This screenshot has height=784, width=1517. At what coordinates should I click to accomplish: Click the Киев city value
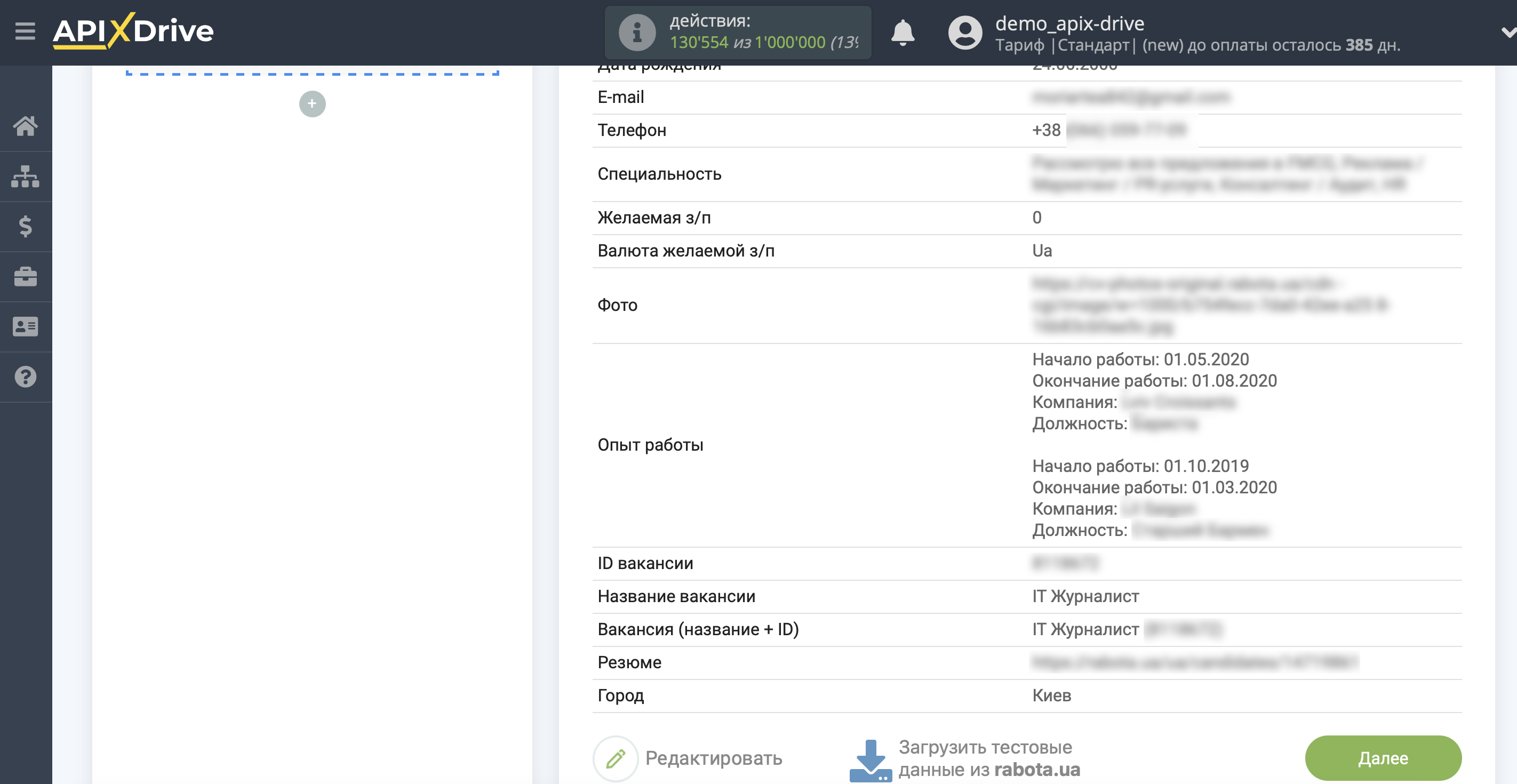(x=1051, y=695)
